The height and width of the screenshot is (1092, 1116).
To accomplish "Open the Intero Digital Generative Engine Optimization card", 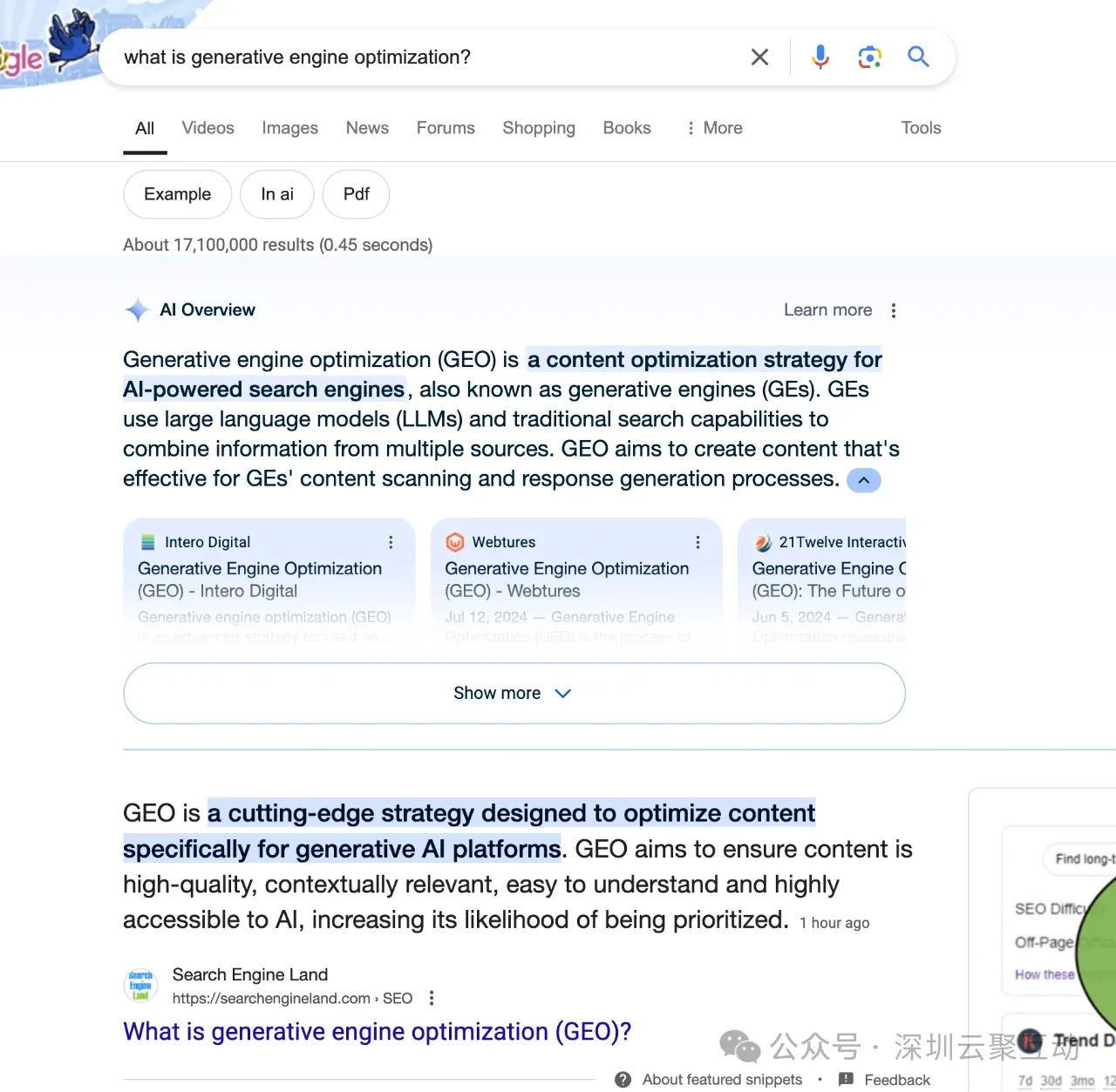I will click(269, 582).
